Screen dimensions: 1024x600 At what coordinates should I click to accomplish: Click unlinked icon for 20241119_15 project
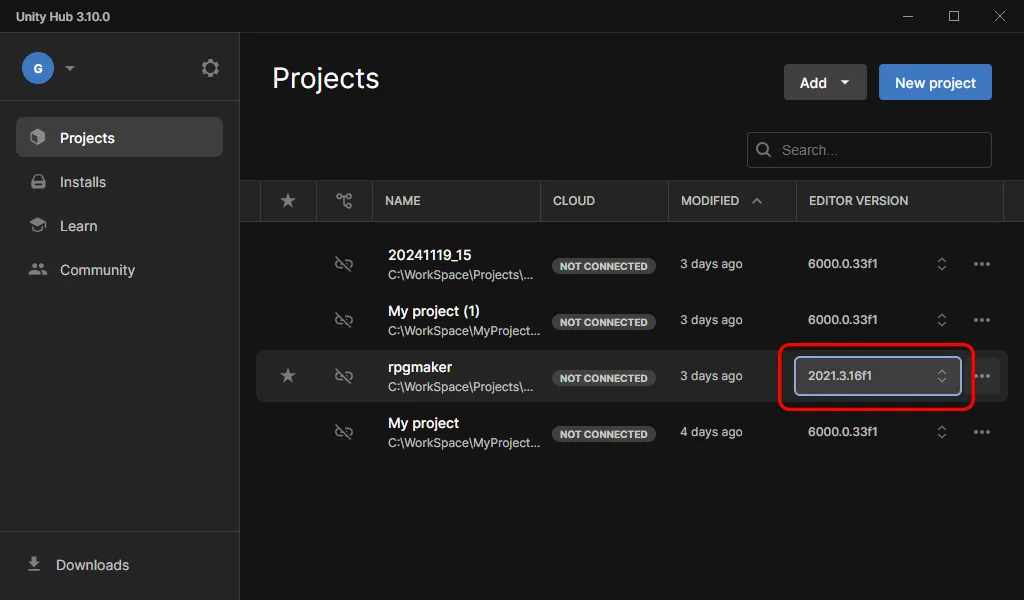coord(344,264)
